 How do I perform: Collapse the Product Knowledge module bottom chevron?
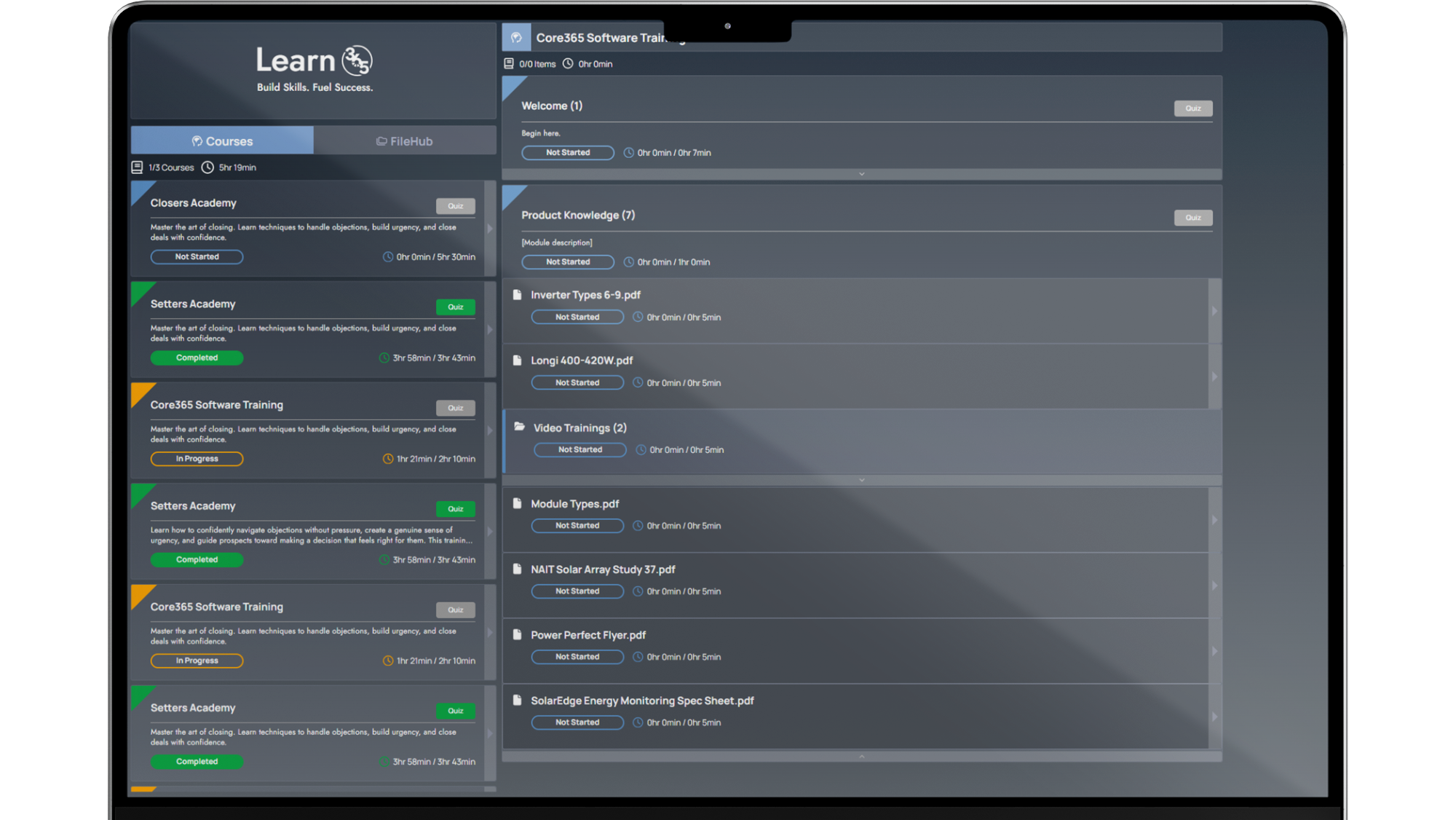(x=862, y=757)
